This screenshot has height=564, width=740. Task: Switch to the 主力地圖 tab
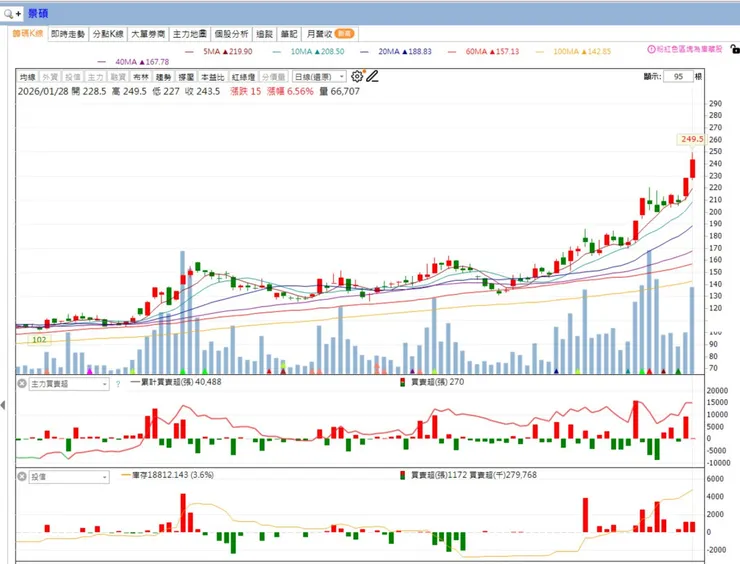pyautogui.click(x=190, y=34)
